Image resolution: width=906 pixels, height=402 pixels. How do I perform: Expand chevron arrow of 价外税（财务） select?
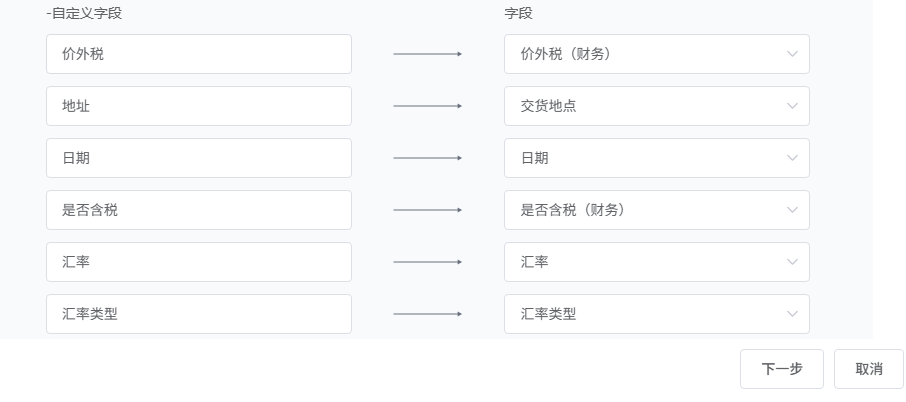792,54
